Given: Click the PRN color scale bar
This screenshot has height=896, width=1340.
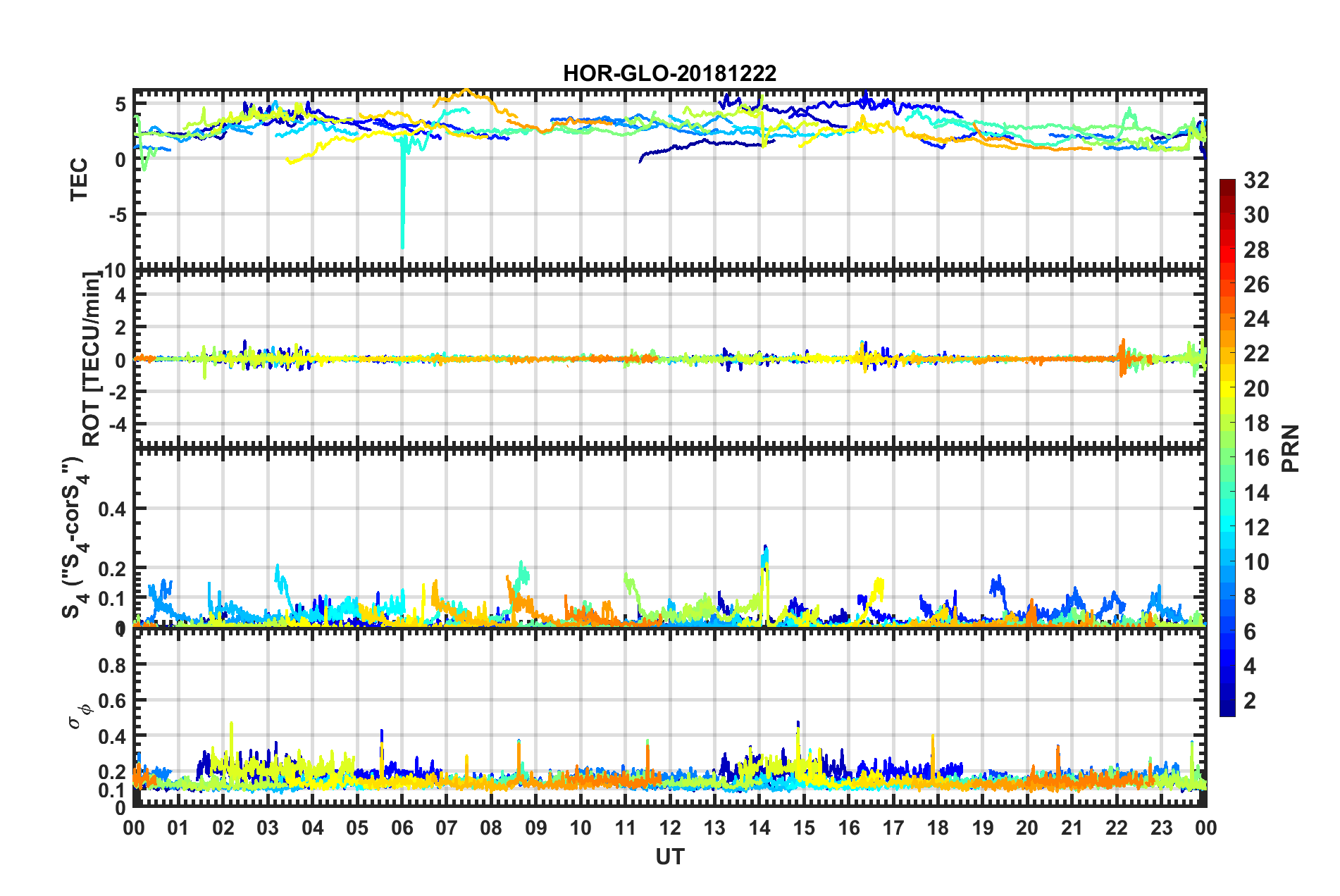Looking at the screenshot, I should pyautogui.click(x=1227, y=448).
